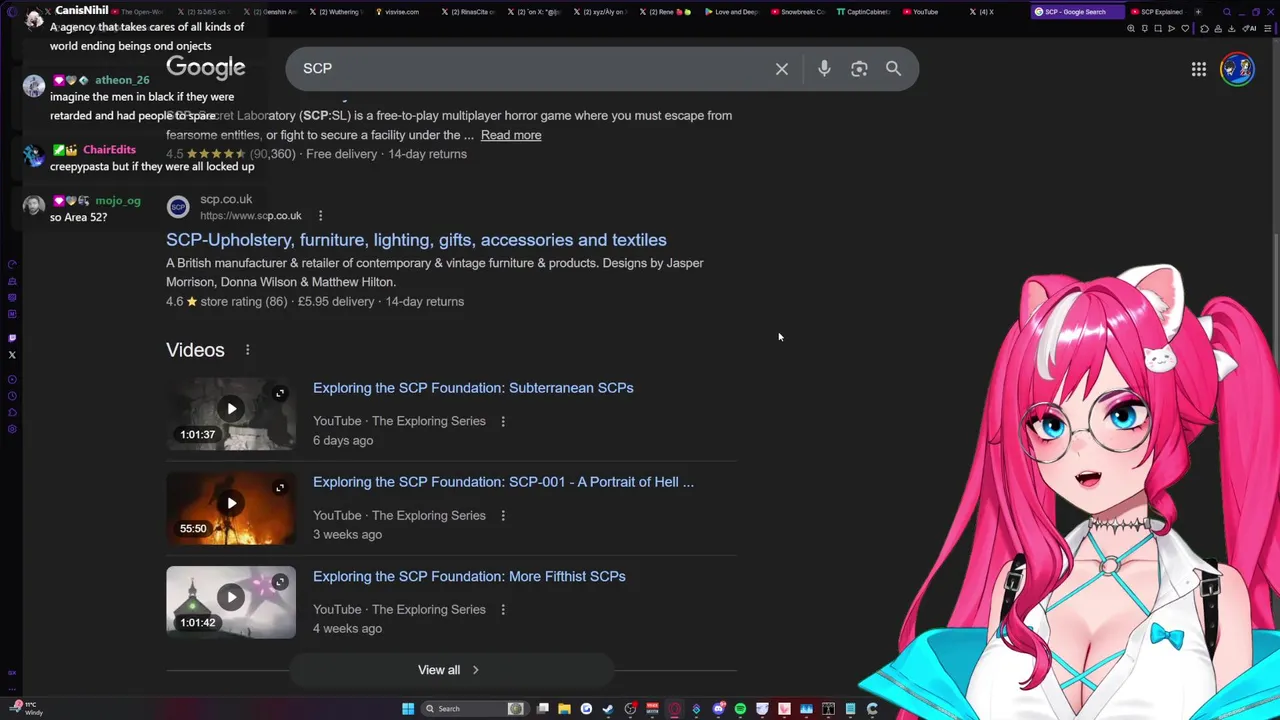Image resolution: width=1280 pixels, height=720 pixels.
Task: Open the Google apps grid
Action: 1198,69
